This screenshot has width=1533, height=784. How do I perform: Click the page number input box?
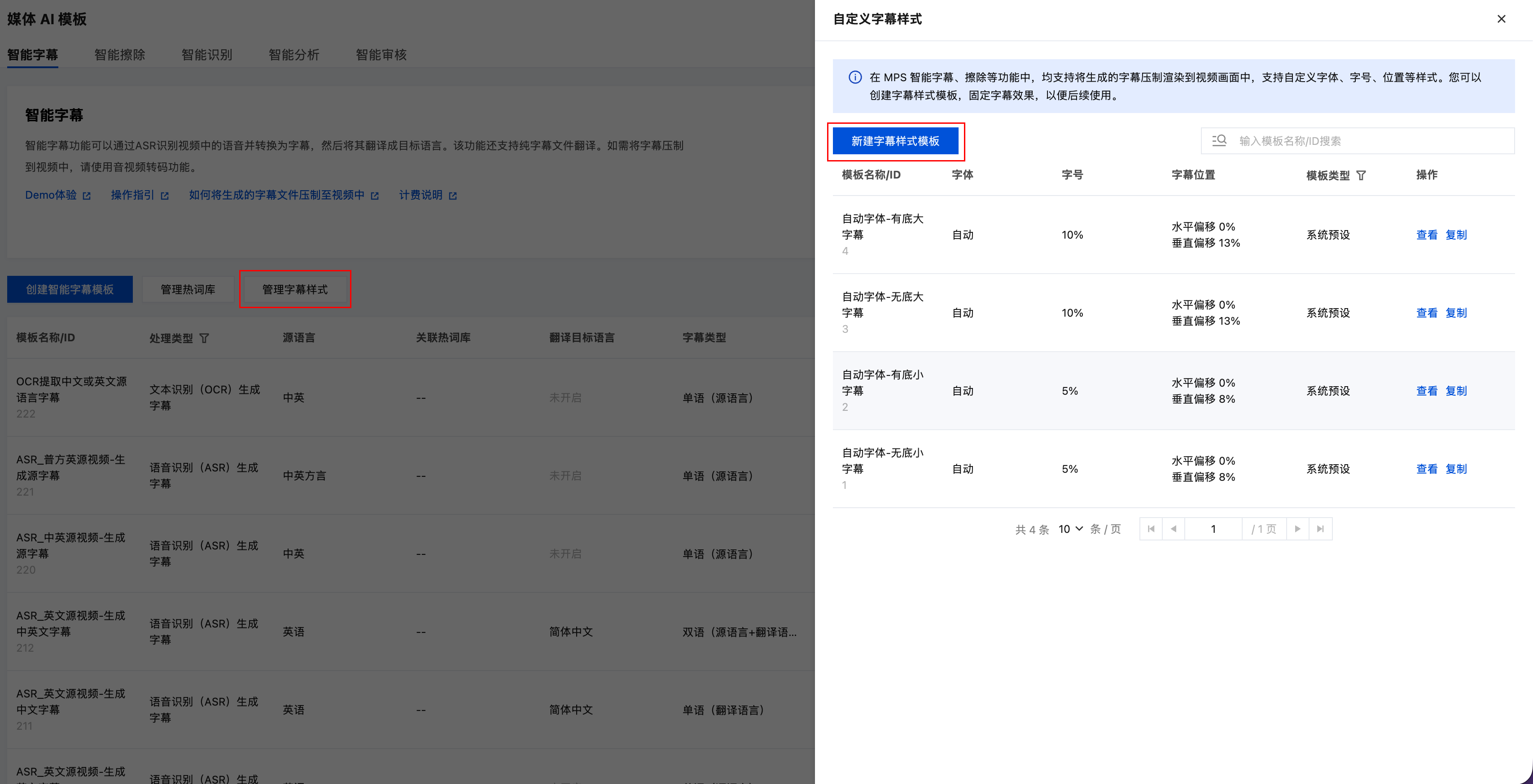click(x=1213, y=529)
